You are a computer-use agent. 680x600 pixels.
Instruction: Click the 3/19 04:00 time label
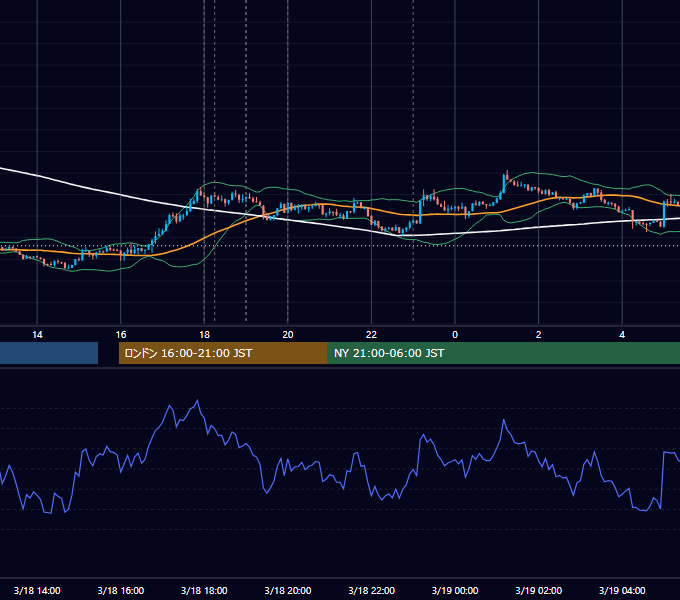pos(622,590)
